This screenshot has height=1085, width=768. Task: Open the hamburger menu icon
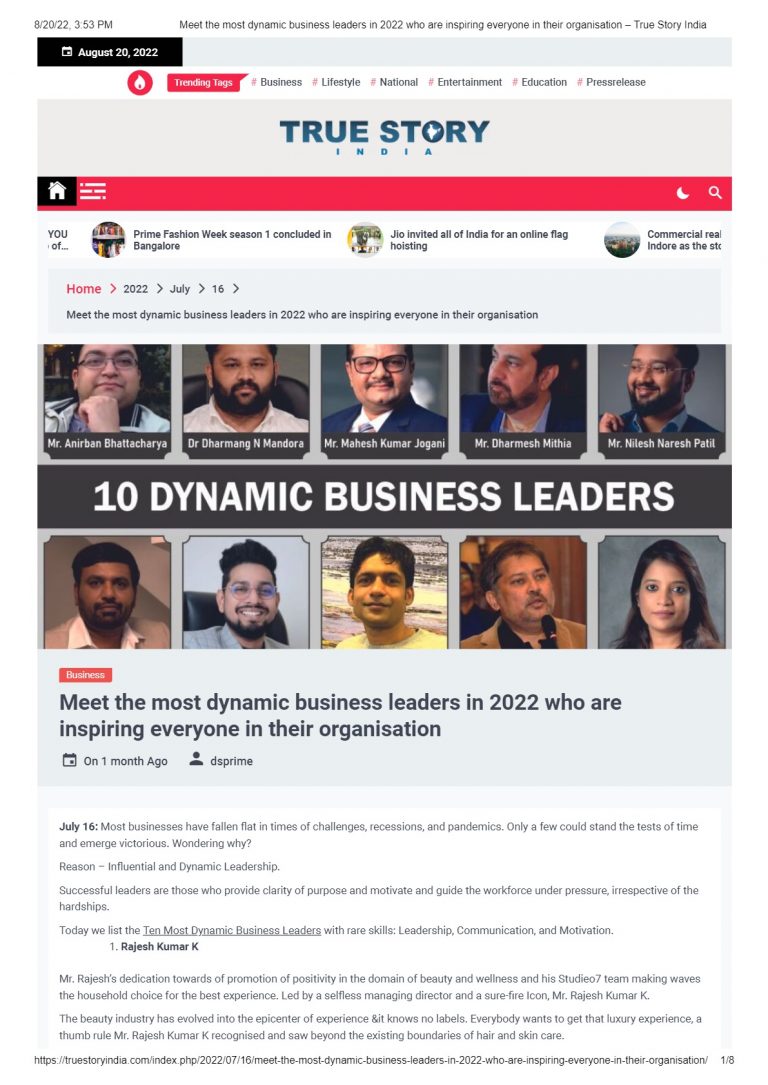(92, 191)
